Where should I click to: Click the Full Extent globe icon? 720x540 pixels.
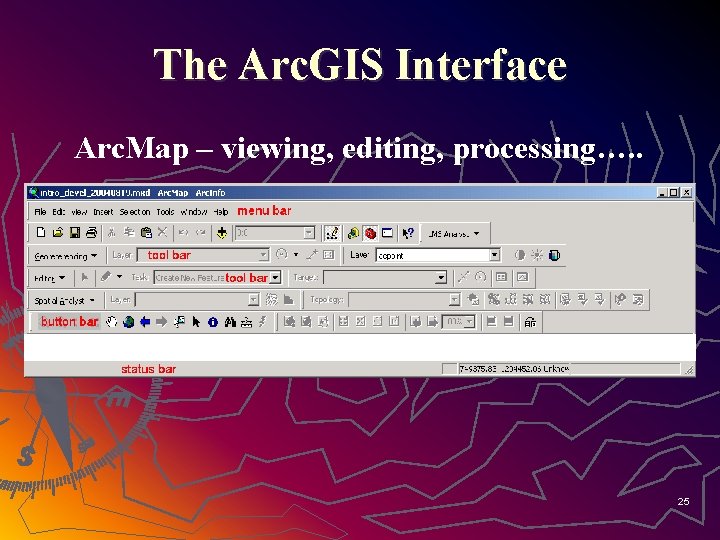[x=129, y=322]
